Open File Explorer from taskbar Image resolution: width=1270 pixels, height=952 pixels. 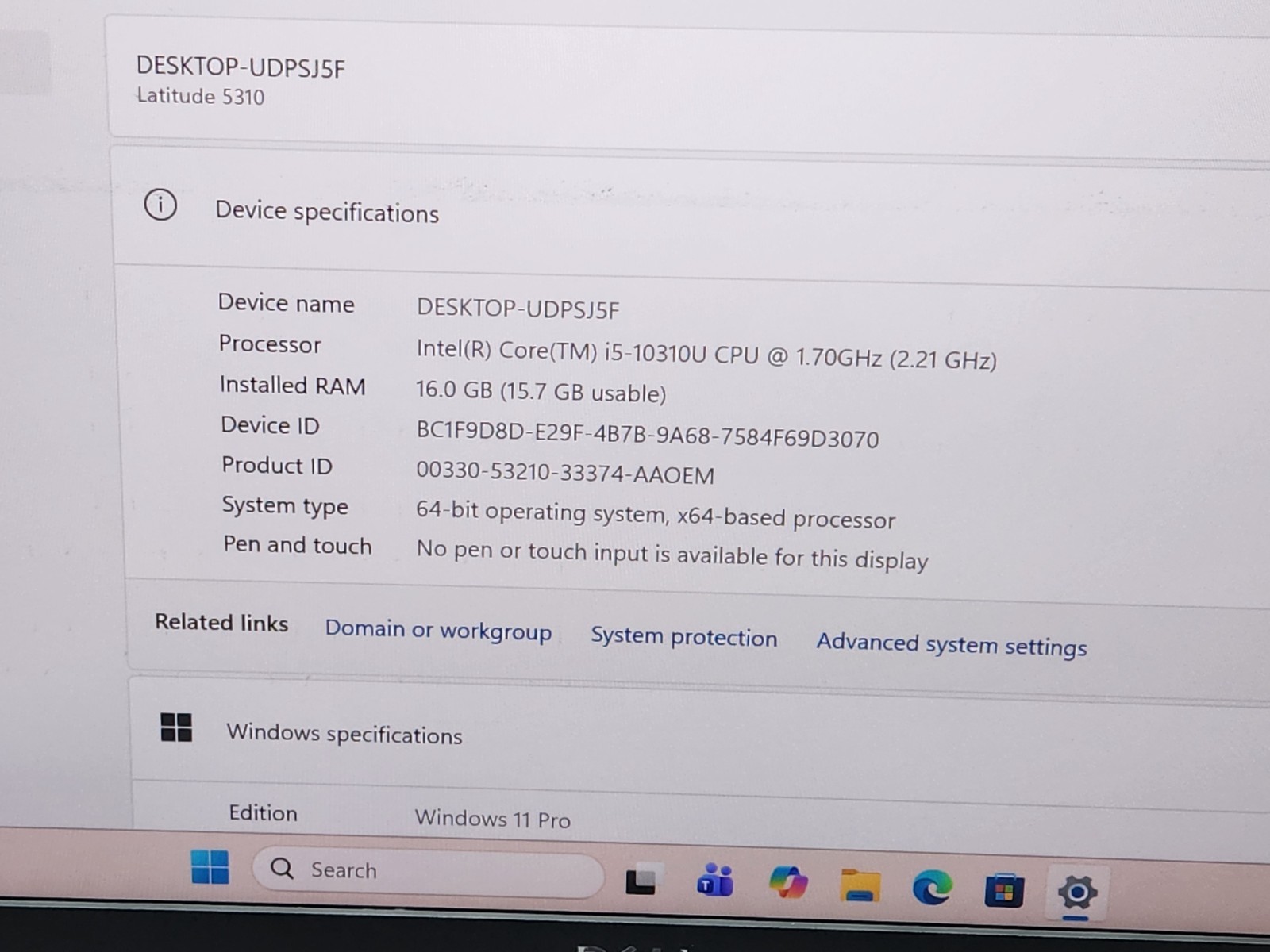[860, 885]
